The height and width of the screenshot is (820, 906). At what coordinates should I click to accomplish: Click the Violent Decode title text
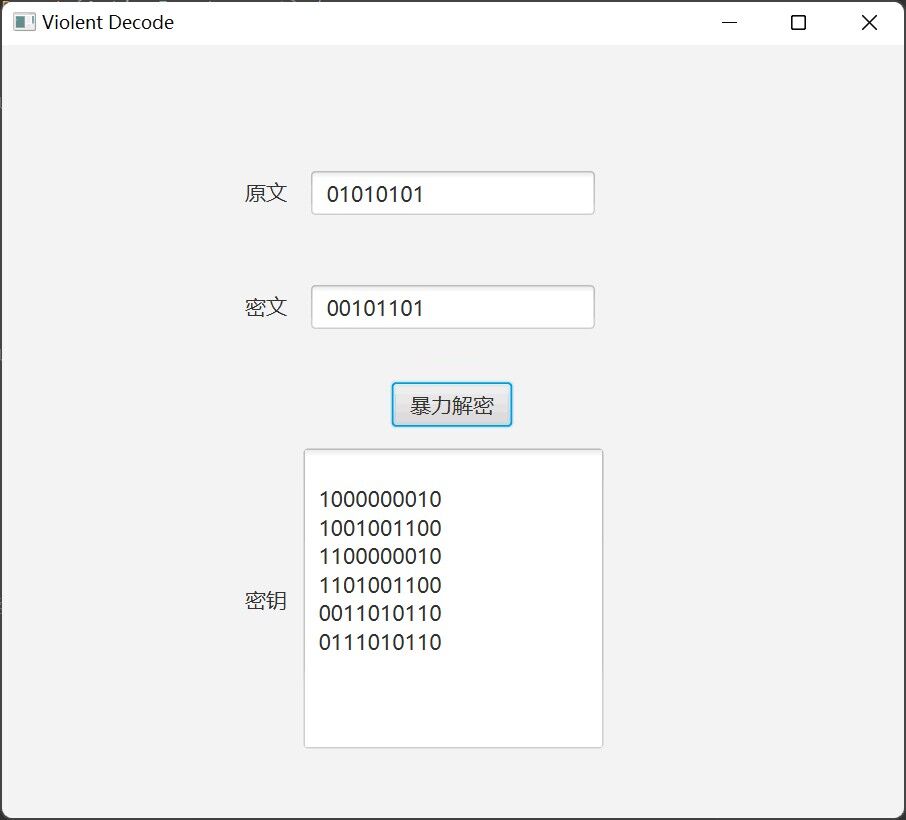coord(108,22)
